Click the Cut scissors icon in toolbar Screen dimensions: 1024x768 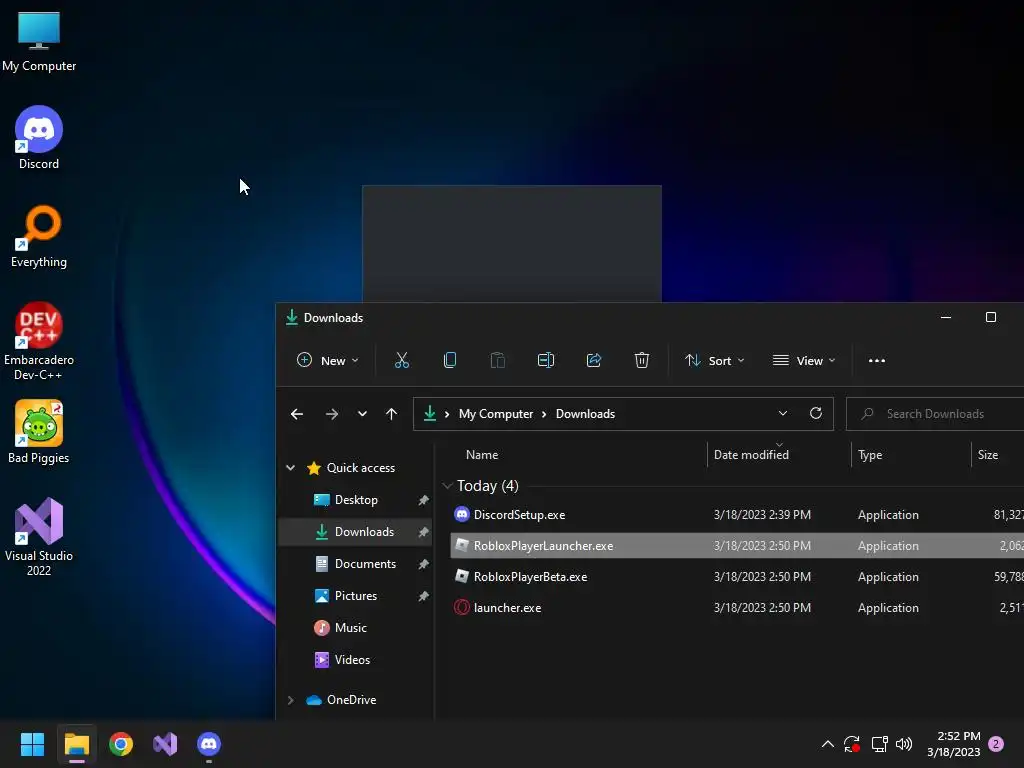tap(402, 360)
